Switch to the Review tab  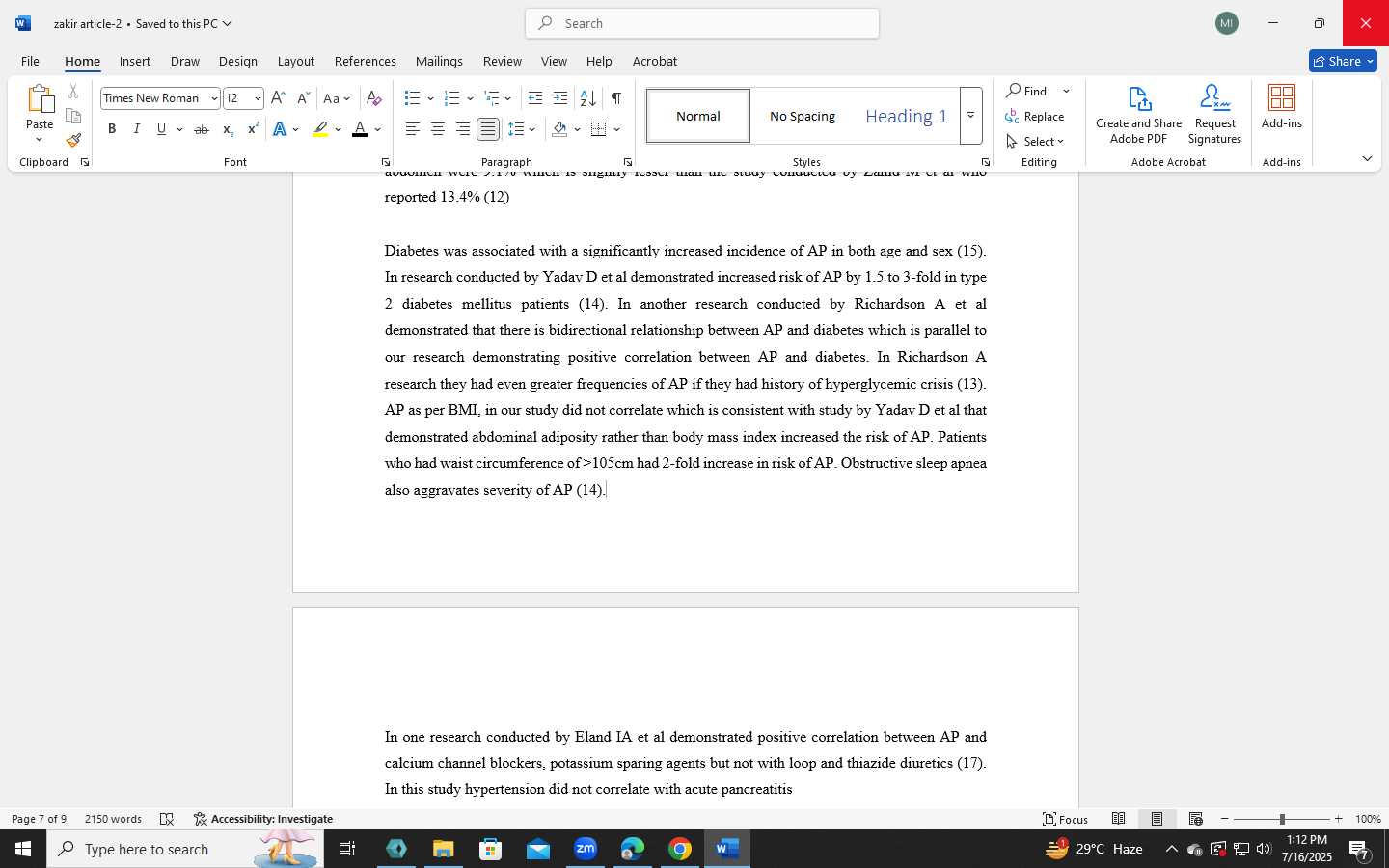pos(503,61)
